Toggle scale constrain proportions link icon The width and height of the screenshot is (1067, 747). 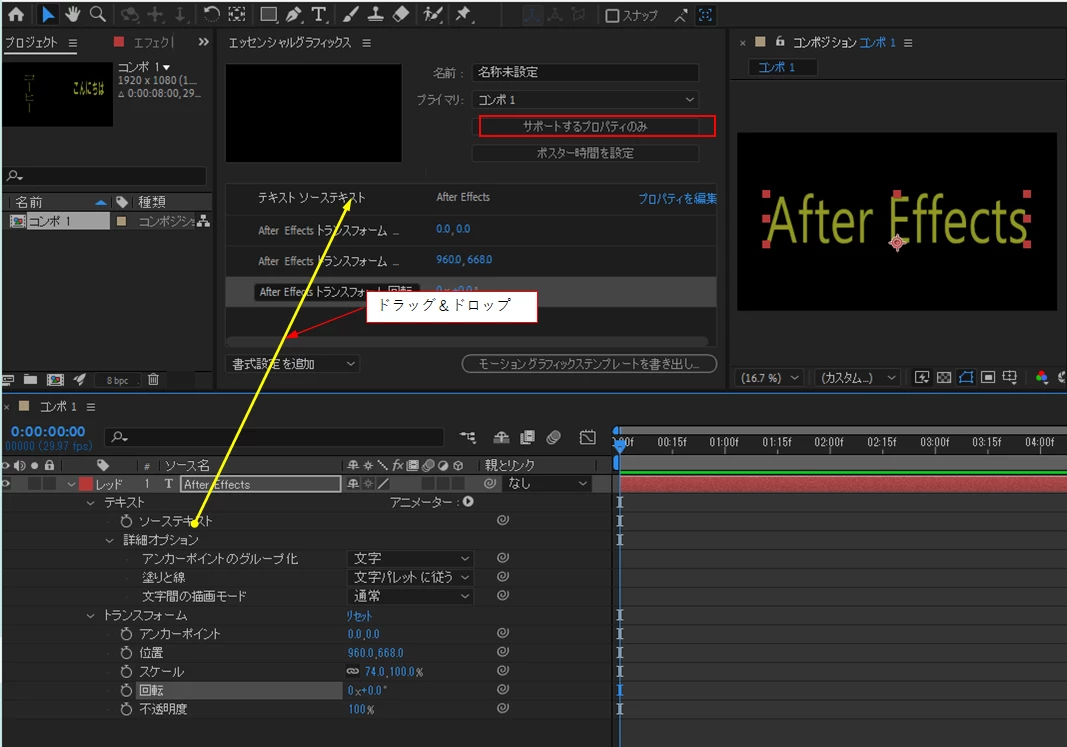pos(352,671)
